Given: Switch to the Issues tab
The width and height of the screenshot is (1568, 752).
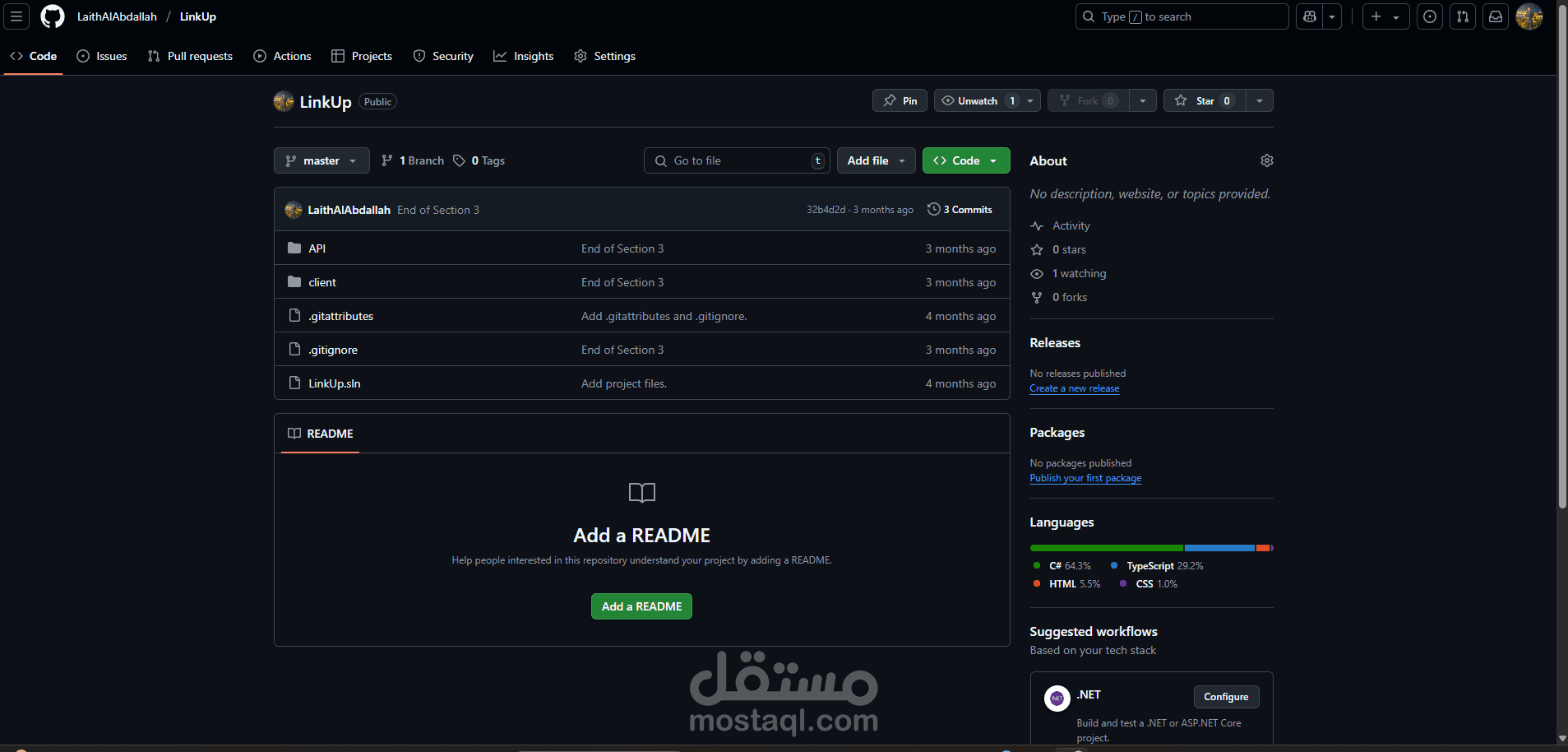Looking at the screenshot, I should pyautogui.click(x=102, y=56).
